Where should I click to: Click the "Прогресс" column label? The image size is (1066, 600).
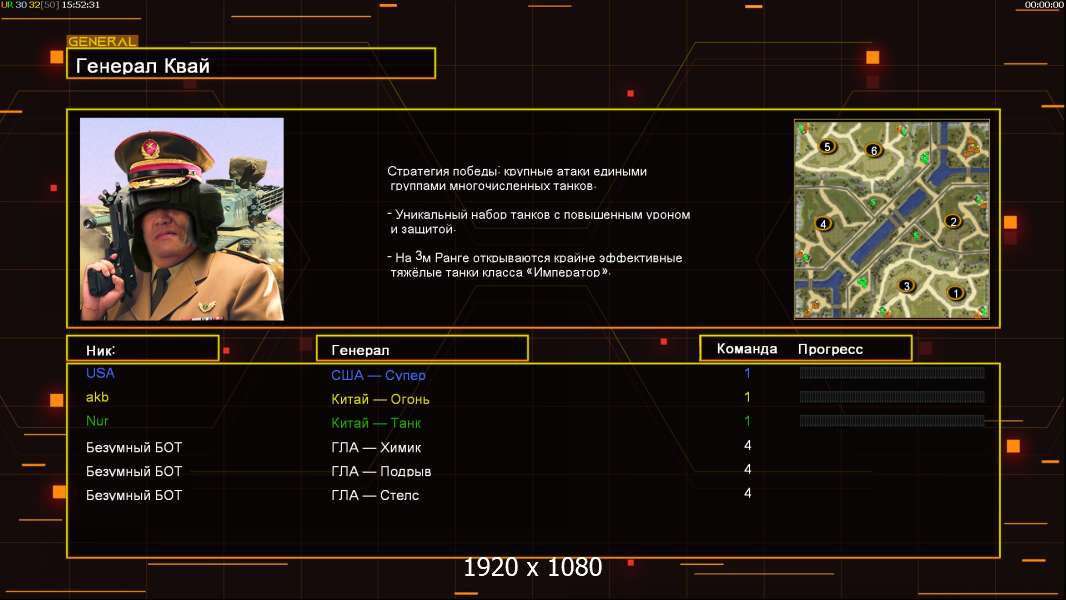click(830, 349)
